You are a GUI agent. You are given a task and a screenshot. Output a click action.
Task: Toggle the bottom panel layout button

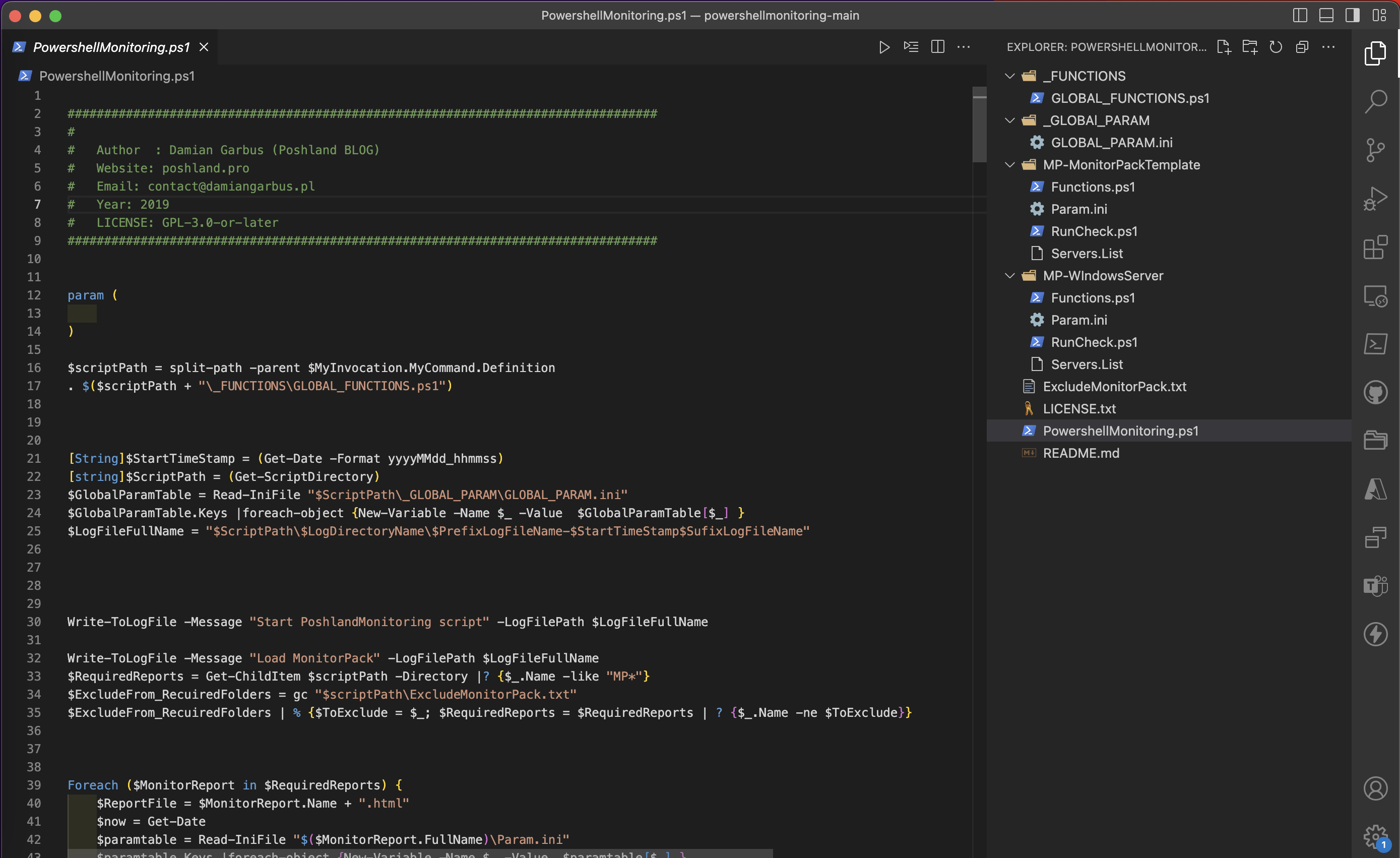[1326, 15]
